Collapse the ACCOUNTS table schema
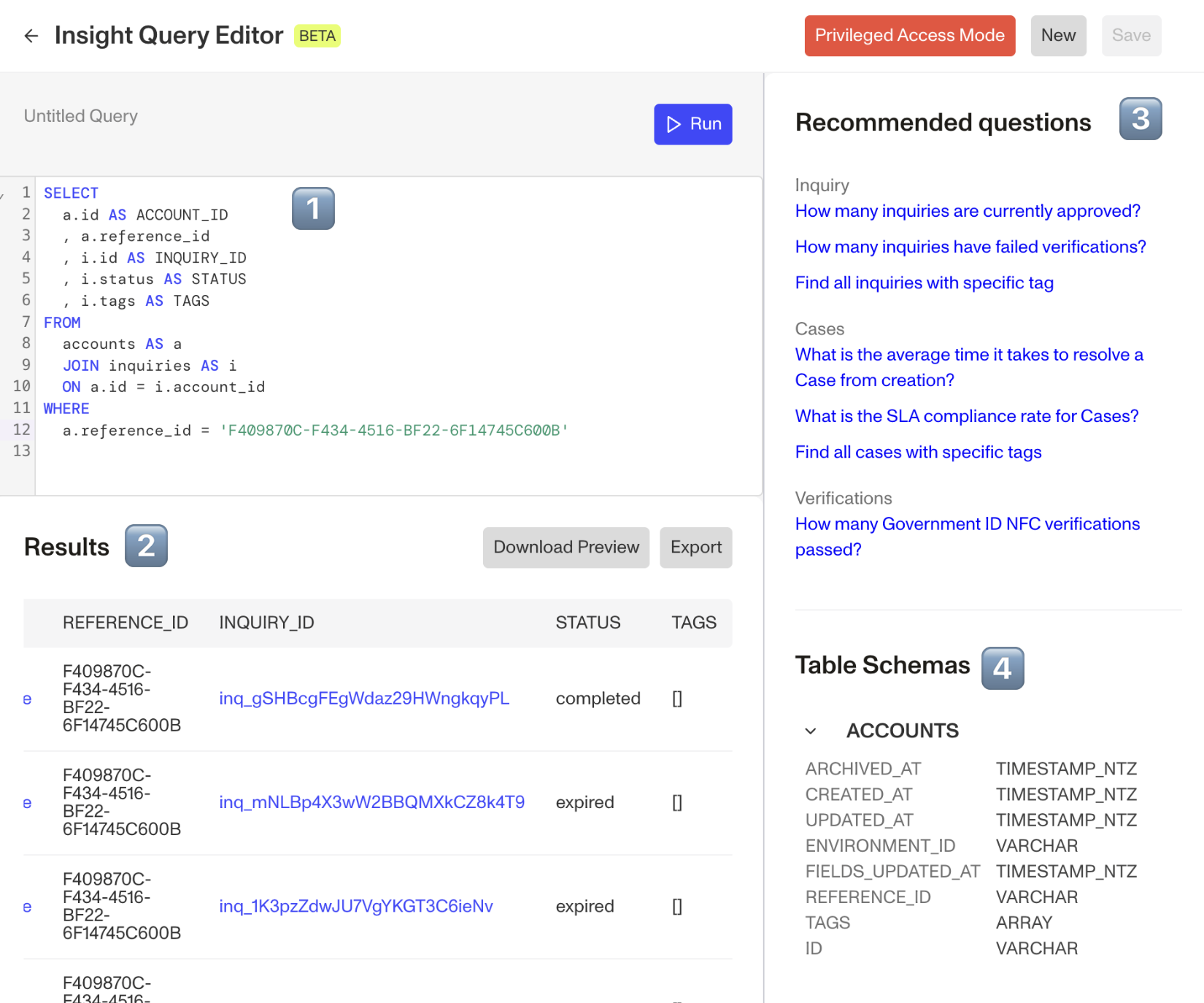Screen dimensions: 1204x1003 pyautogui.click(x=811, y=731)
